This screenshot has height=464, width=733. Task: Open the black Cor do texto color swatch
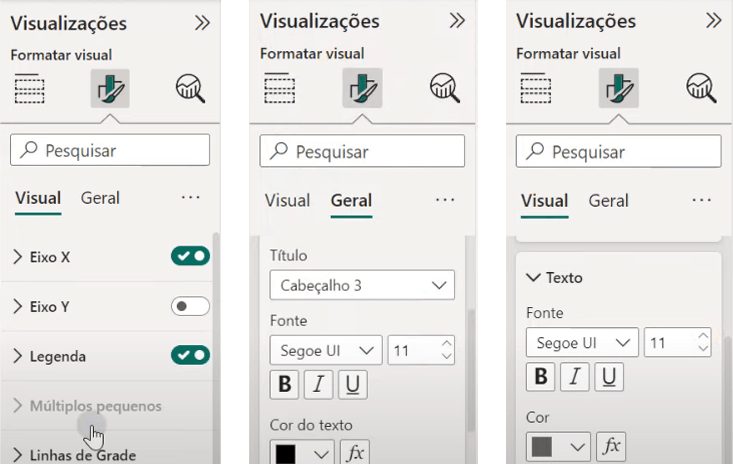coord(302,452)
